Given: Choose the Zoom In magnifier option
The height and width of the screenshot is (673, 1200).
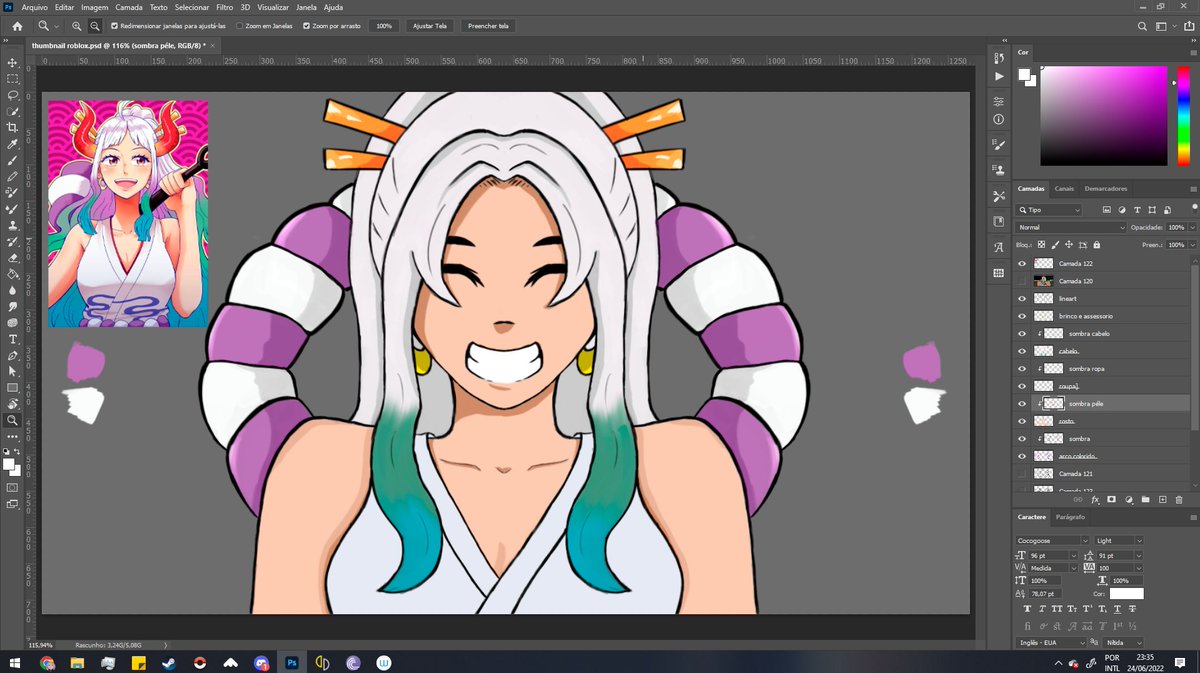Looking at the screenshot, I should [77, 25].
